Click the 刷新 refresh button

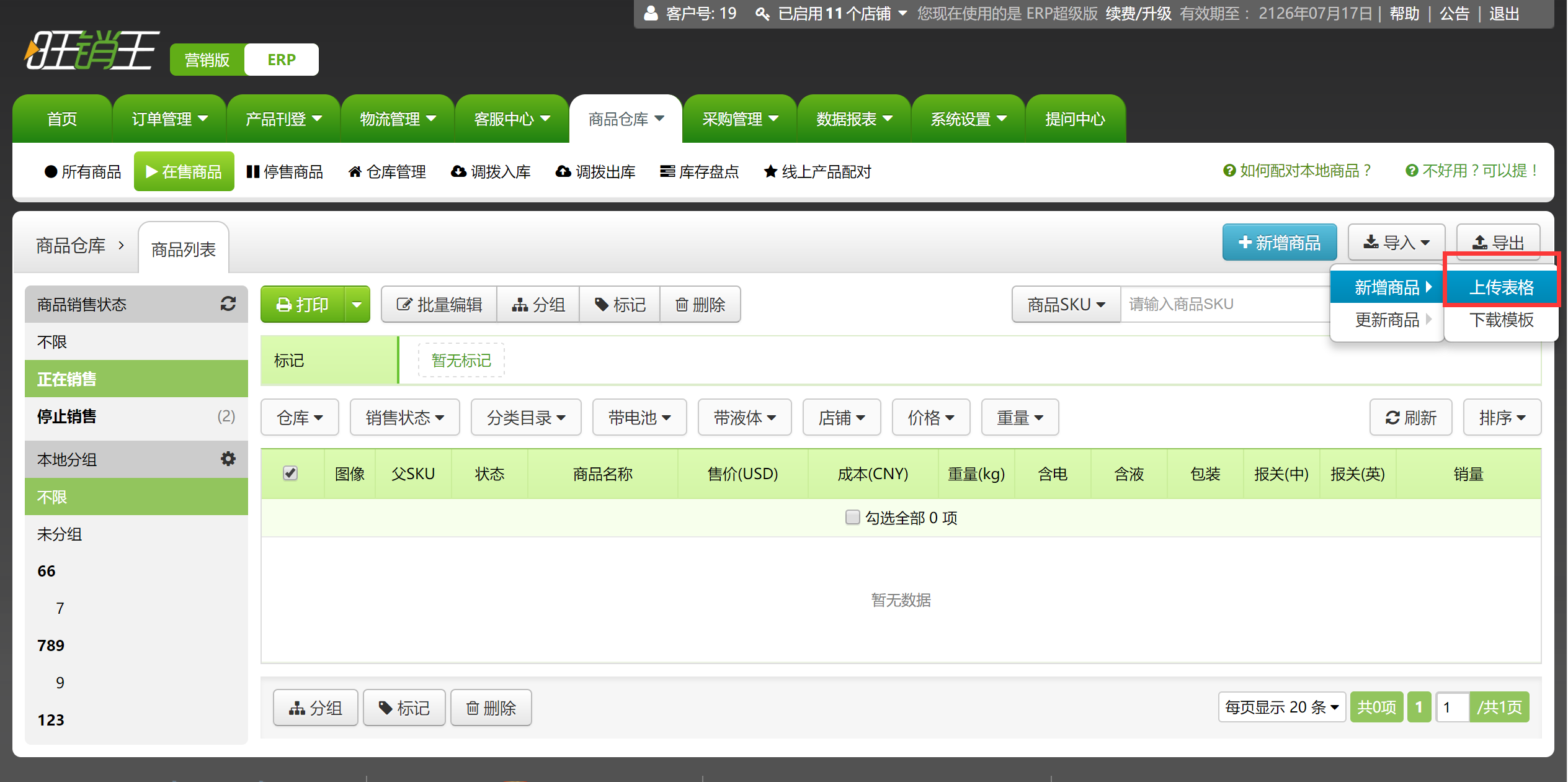tap(1410, 418)
